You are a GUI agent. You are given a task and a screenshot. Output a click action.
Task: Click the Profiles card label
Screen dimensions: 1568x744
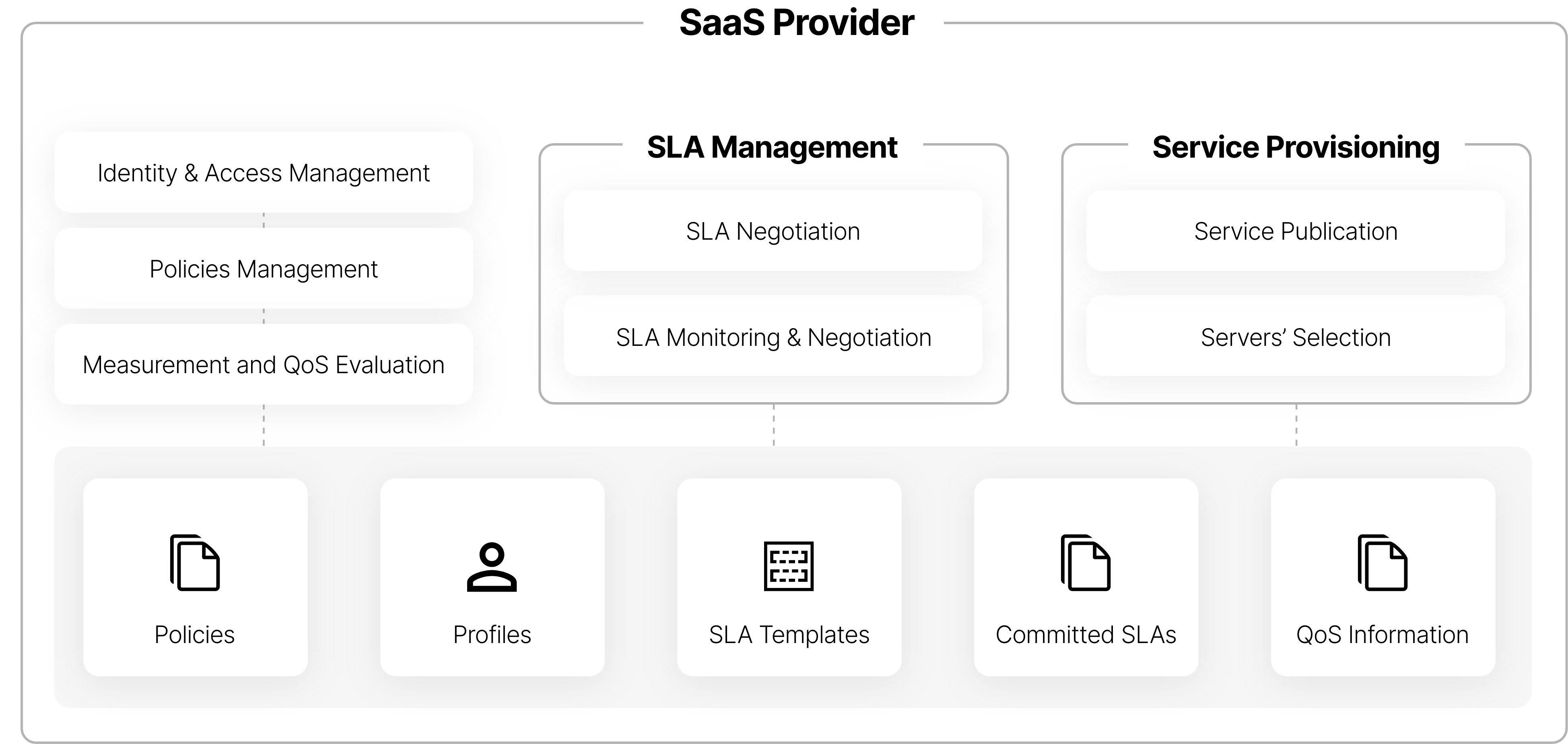[492, 635]
